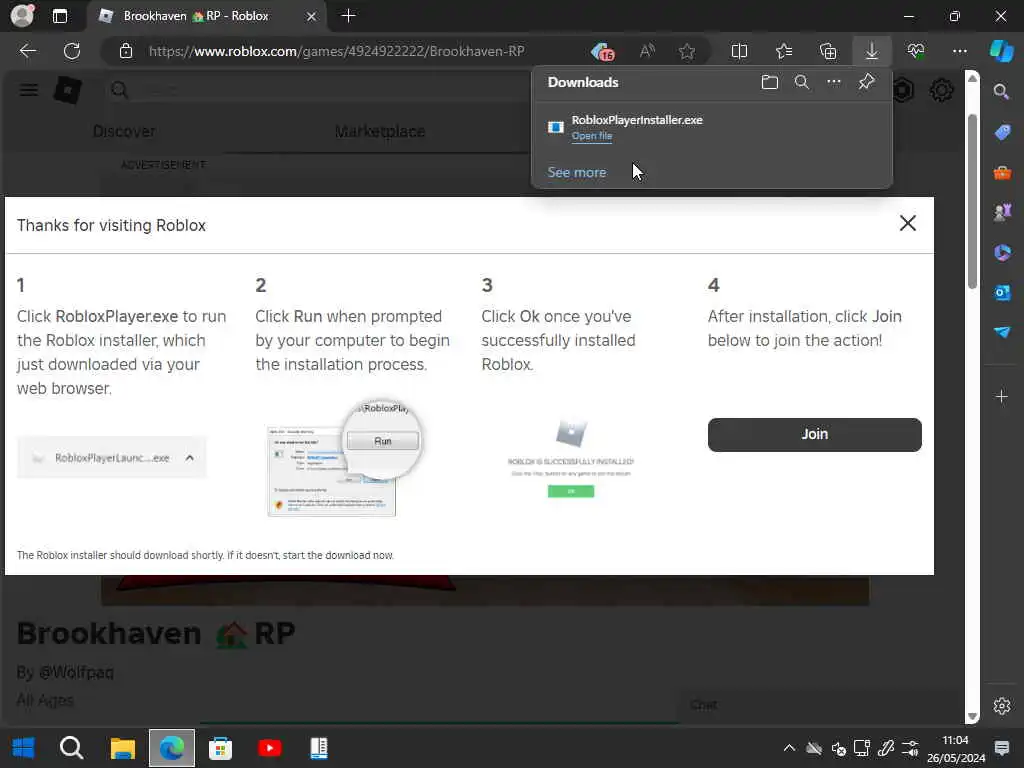Select the Brookhaven RP - Roblox tab
Image resolution: width=1024 pixels, height=768 pixels.
[x=206, y=16]
